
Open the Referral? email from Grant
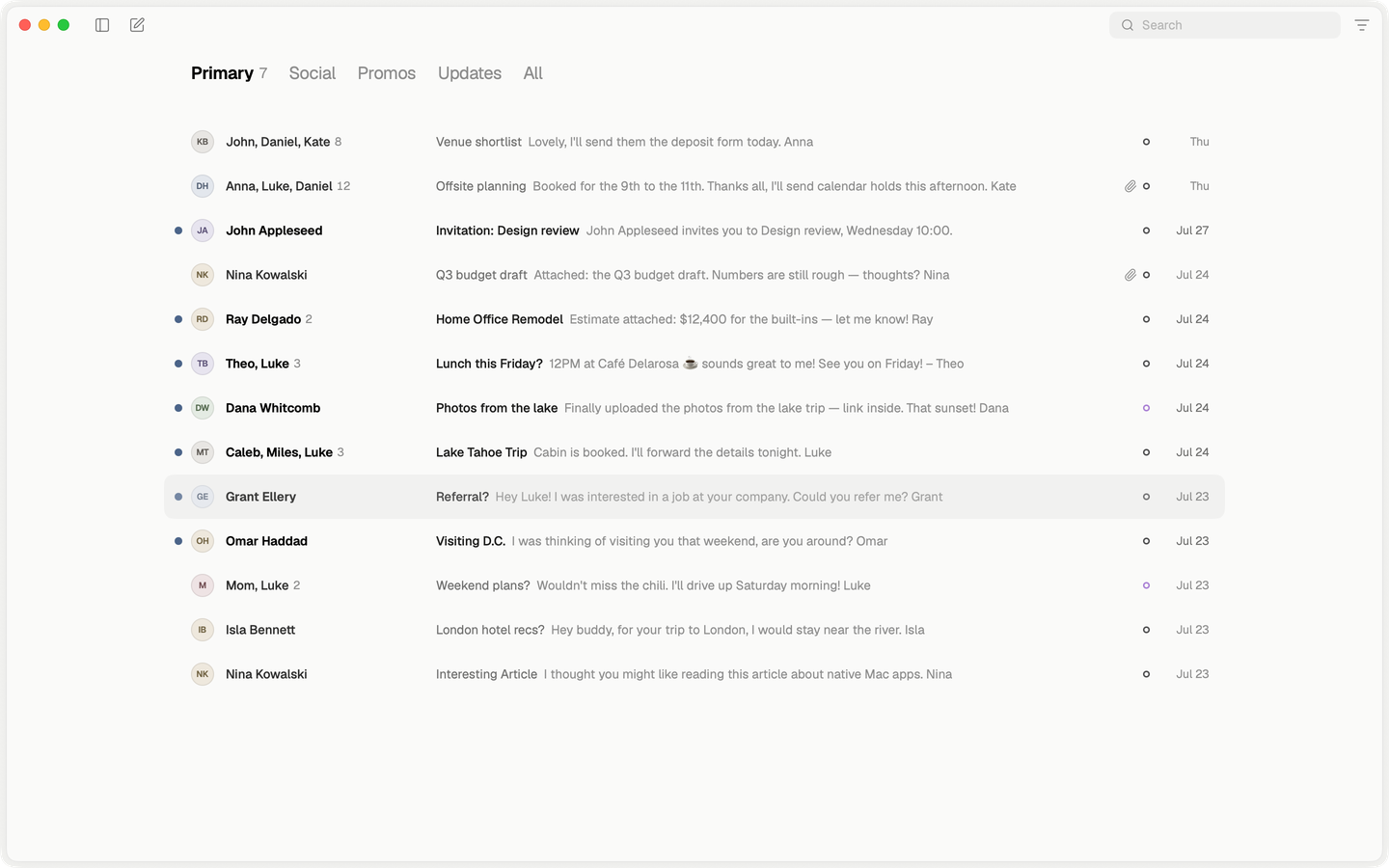[x=694, y=497]
